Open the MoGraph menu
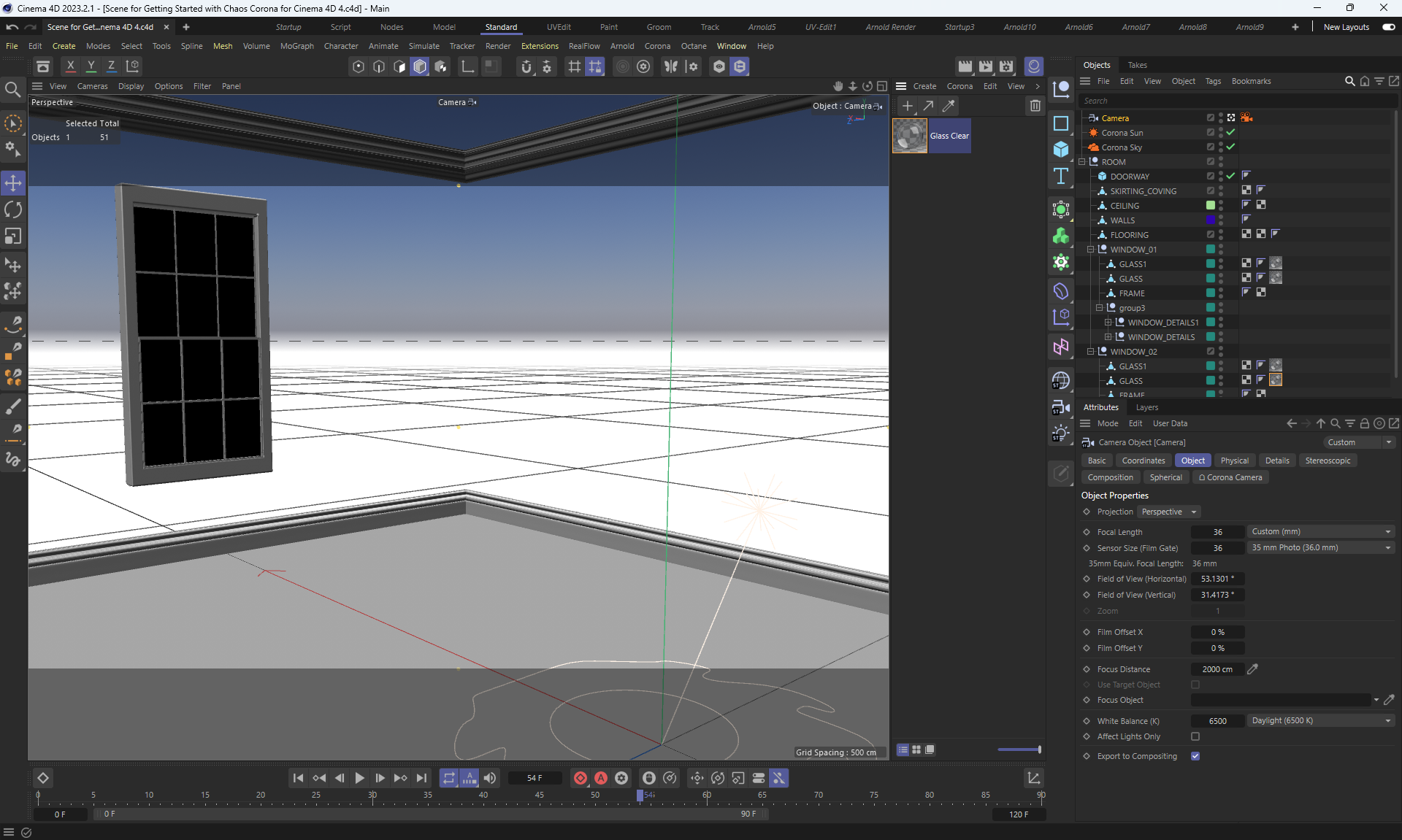 point(296,46)
